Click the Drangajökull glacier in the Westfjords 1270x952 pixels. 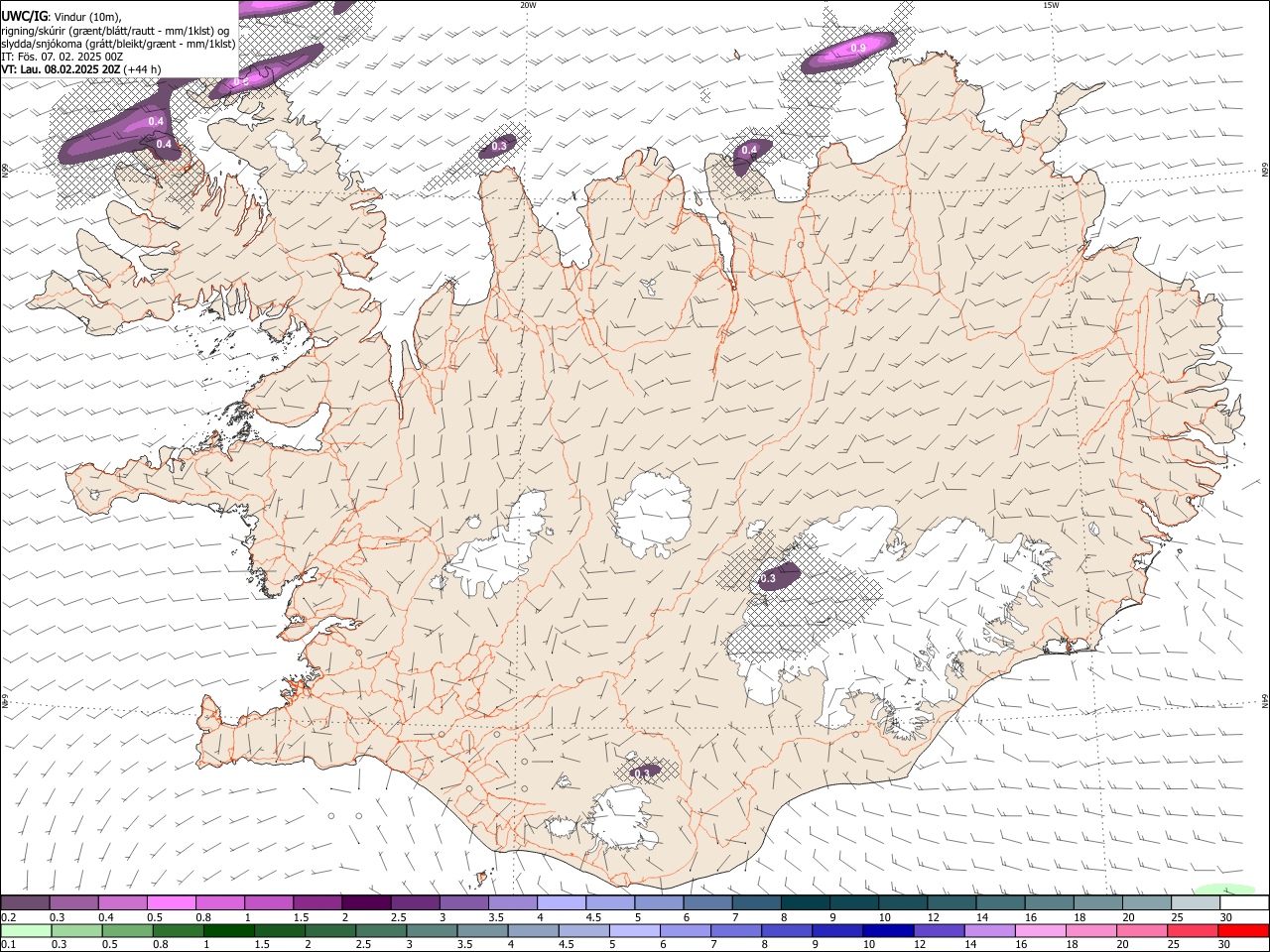(288, 148)
